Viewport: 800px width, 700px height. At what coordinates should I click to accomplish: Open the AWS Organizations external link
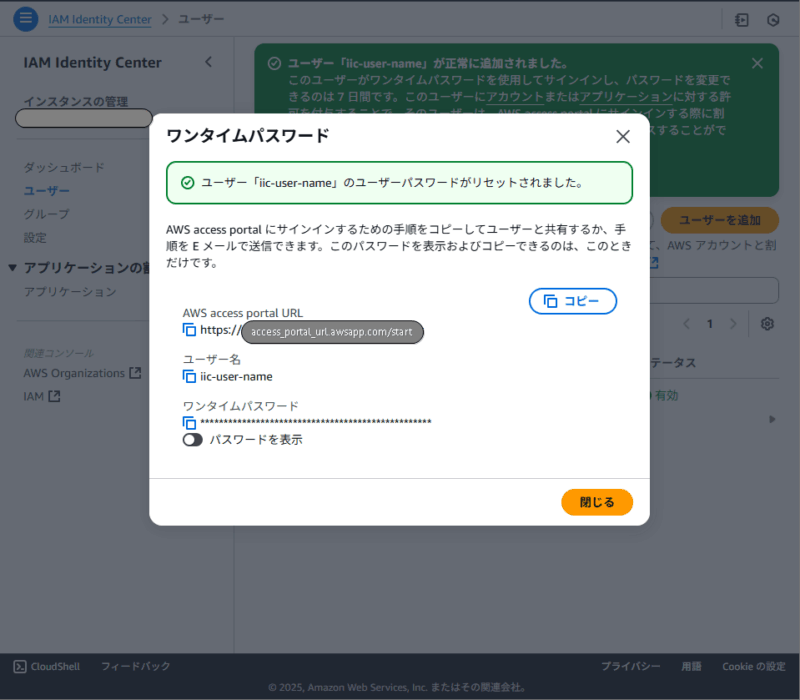pyautogui.click(x=82, y=373)
